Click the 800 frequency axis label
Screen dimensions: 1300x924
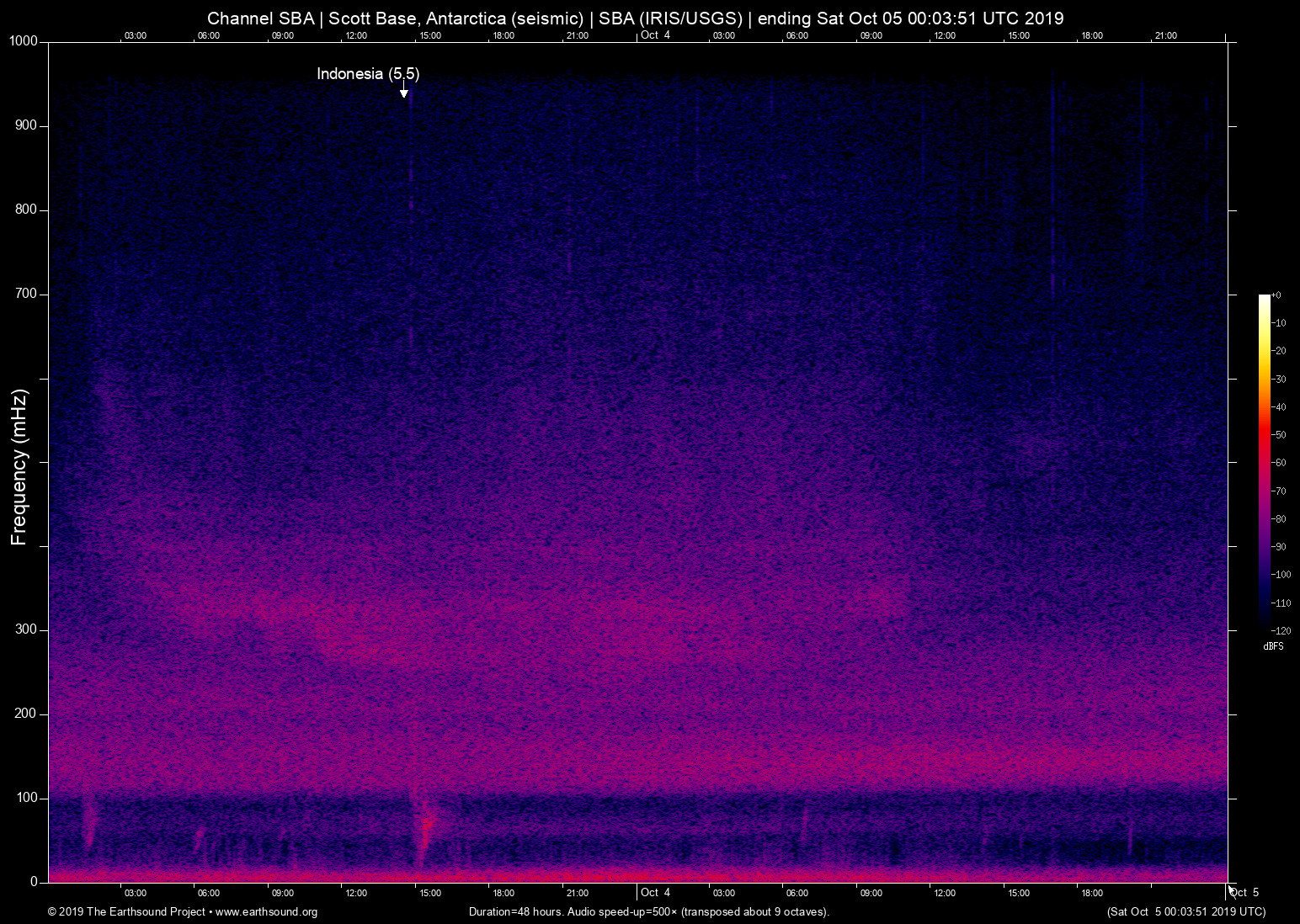(x=26, y=210)
